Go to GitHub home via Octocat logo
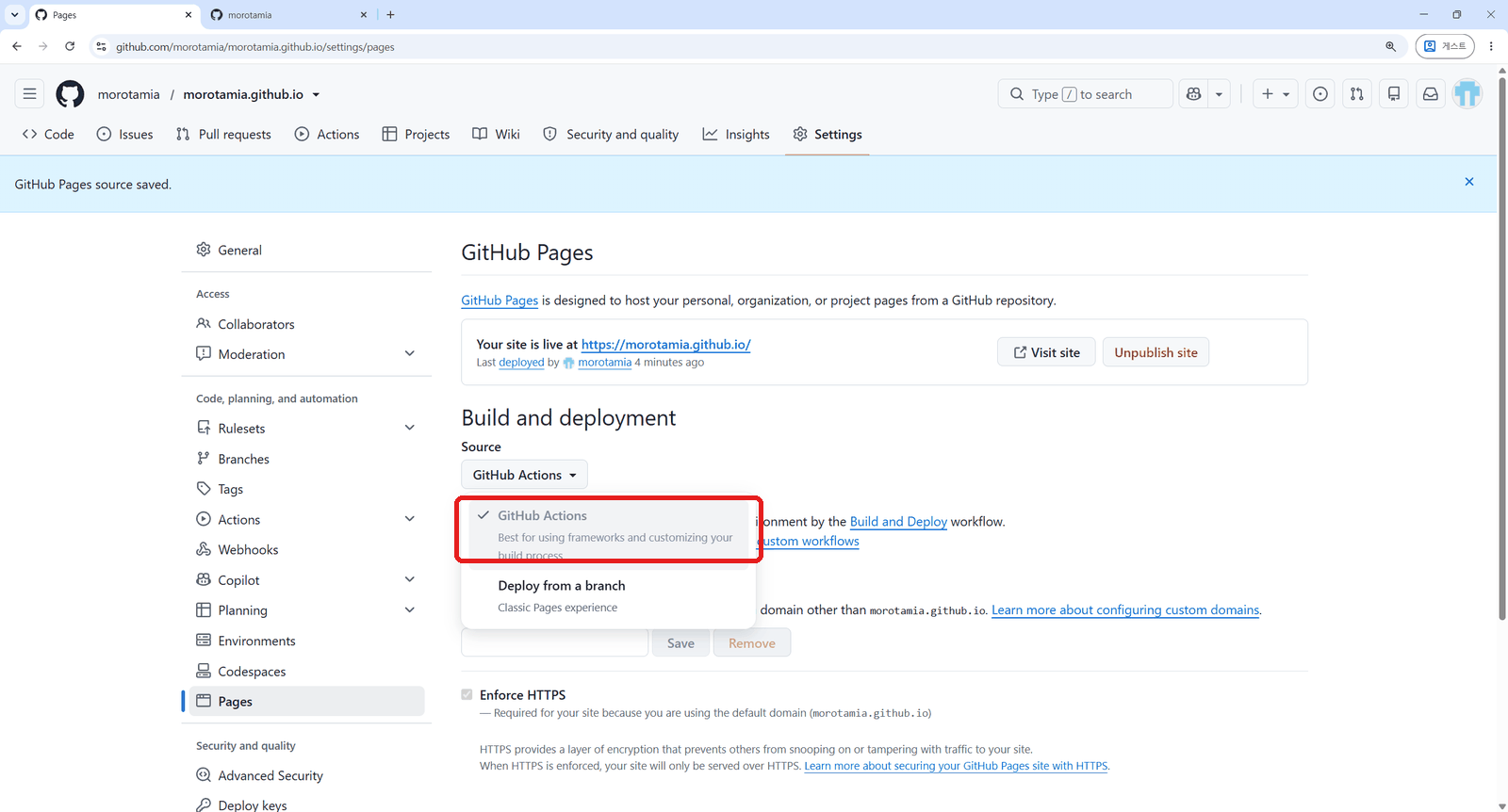Screen dimensions: 1508x812 pos(70,94)
